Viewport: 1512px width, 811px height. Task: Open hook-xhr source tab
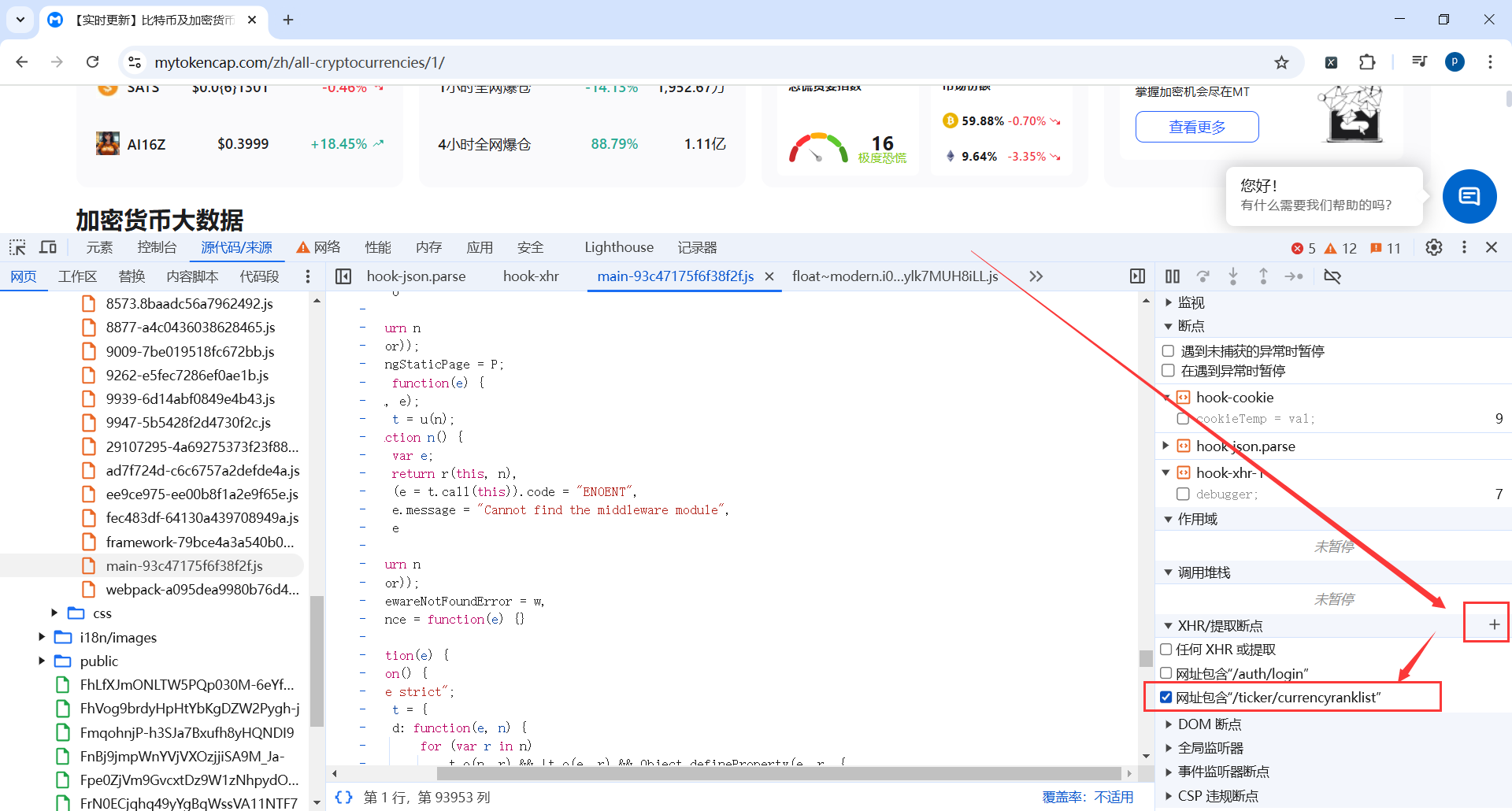coord(531,276)
